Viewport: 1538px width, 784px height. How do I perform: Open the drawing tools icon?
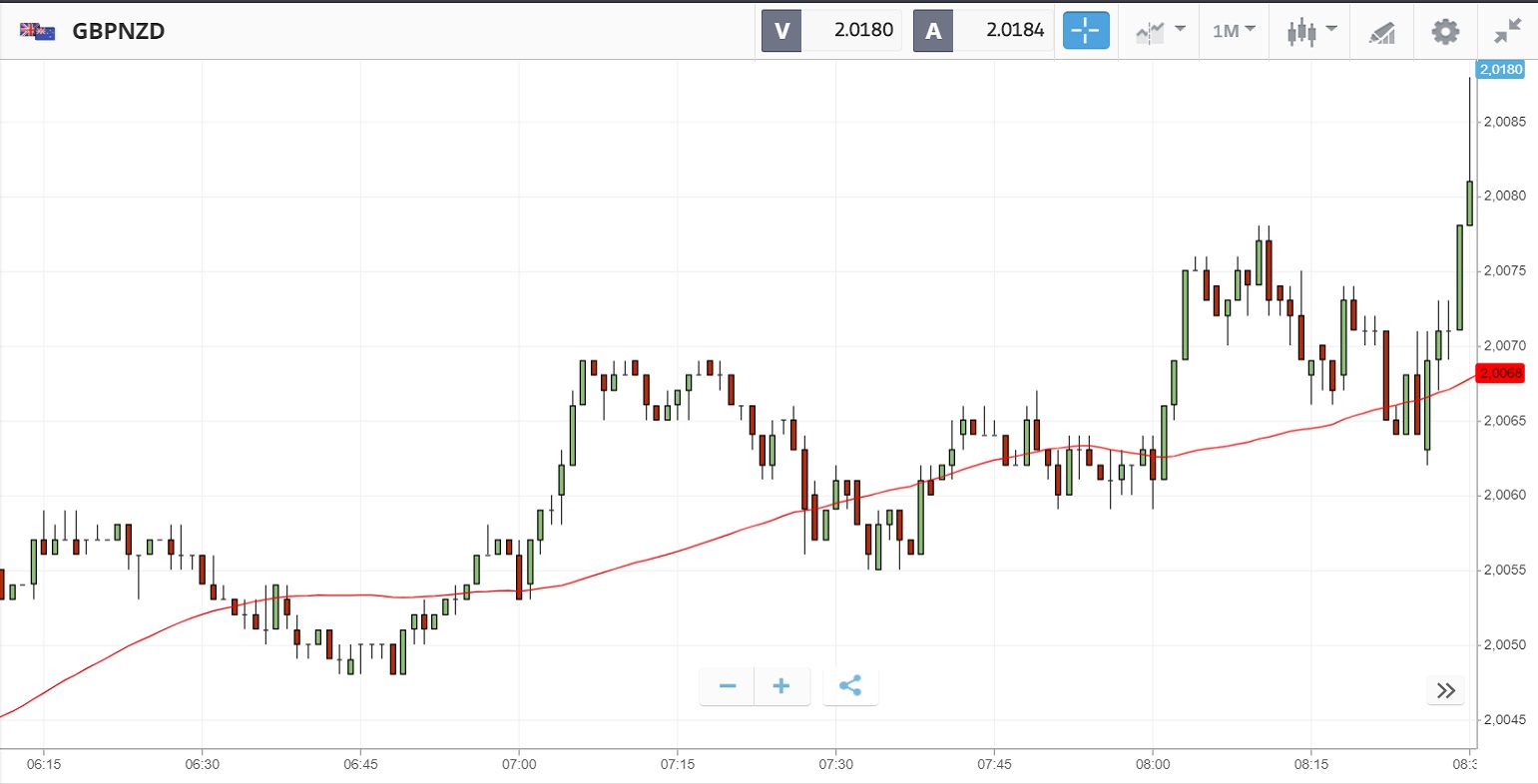click(x=1381, y=32)
